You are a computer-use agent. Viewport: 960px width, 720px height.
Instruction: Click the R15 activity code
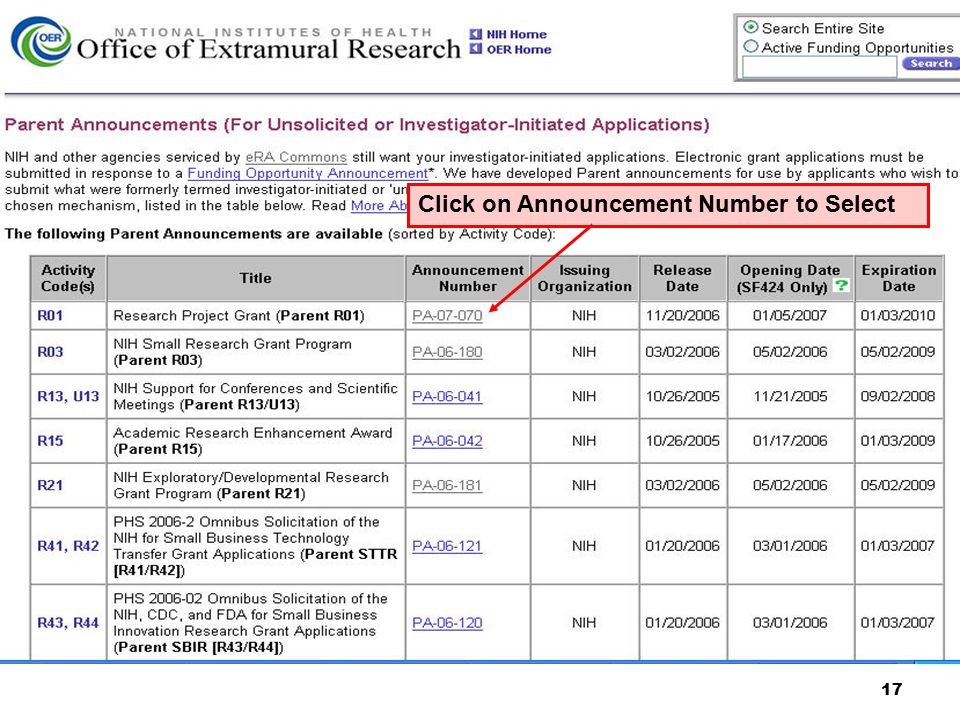(50, 441)
